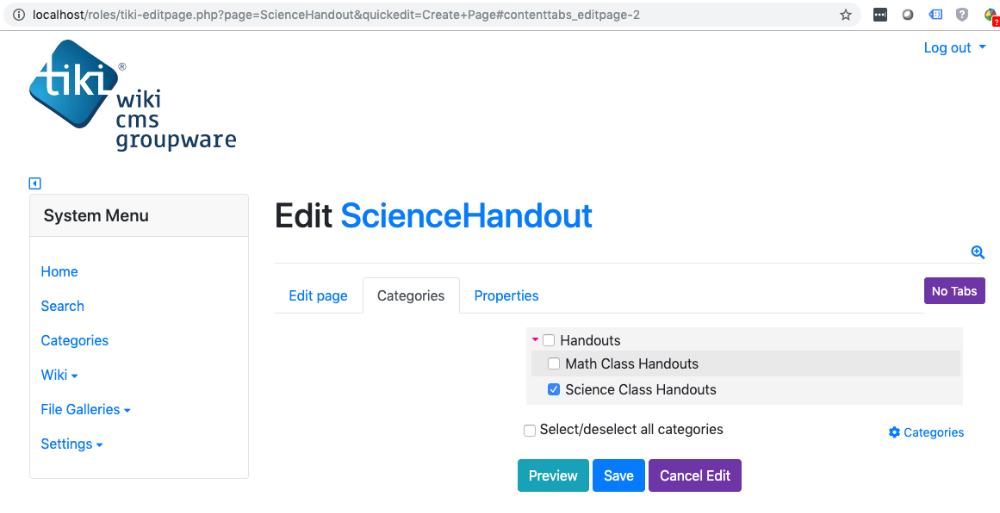Click the Cancel Edit button
The height and width of the screenshot is (513, 1000).
point(695,476)
